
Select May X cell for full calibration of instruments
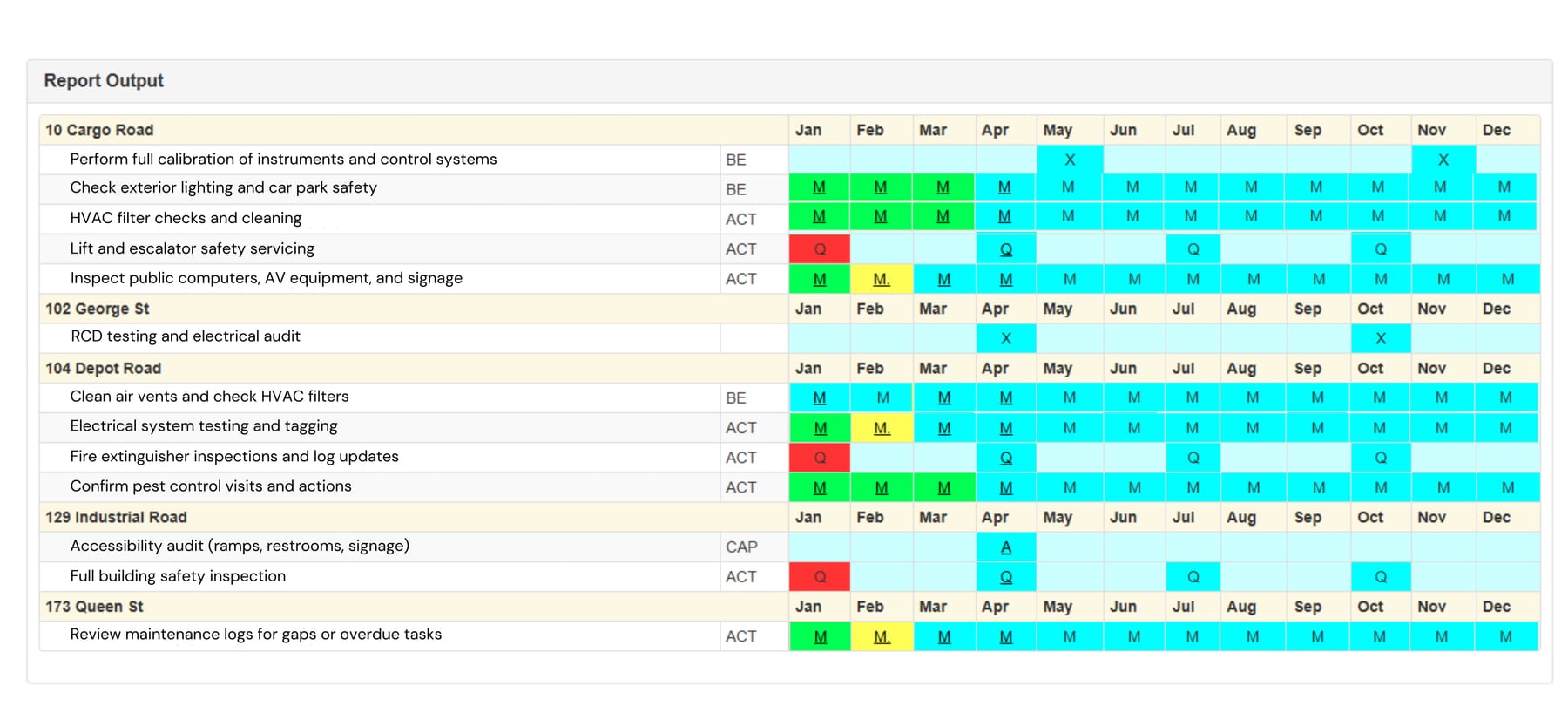tap(1070, 160)
